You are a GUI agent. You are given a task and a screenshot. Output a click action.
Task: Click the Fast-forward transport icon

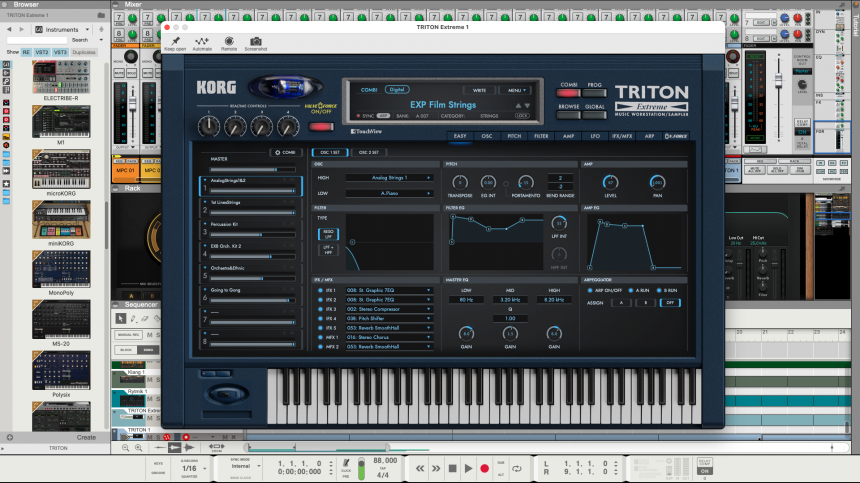[x=435, y=469]
